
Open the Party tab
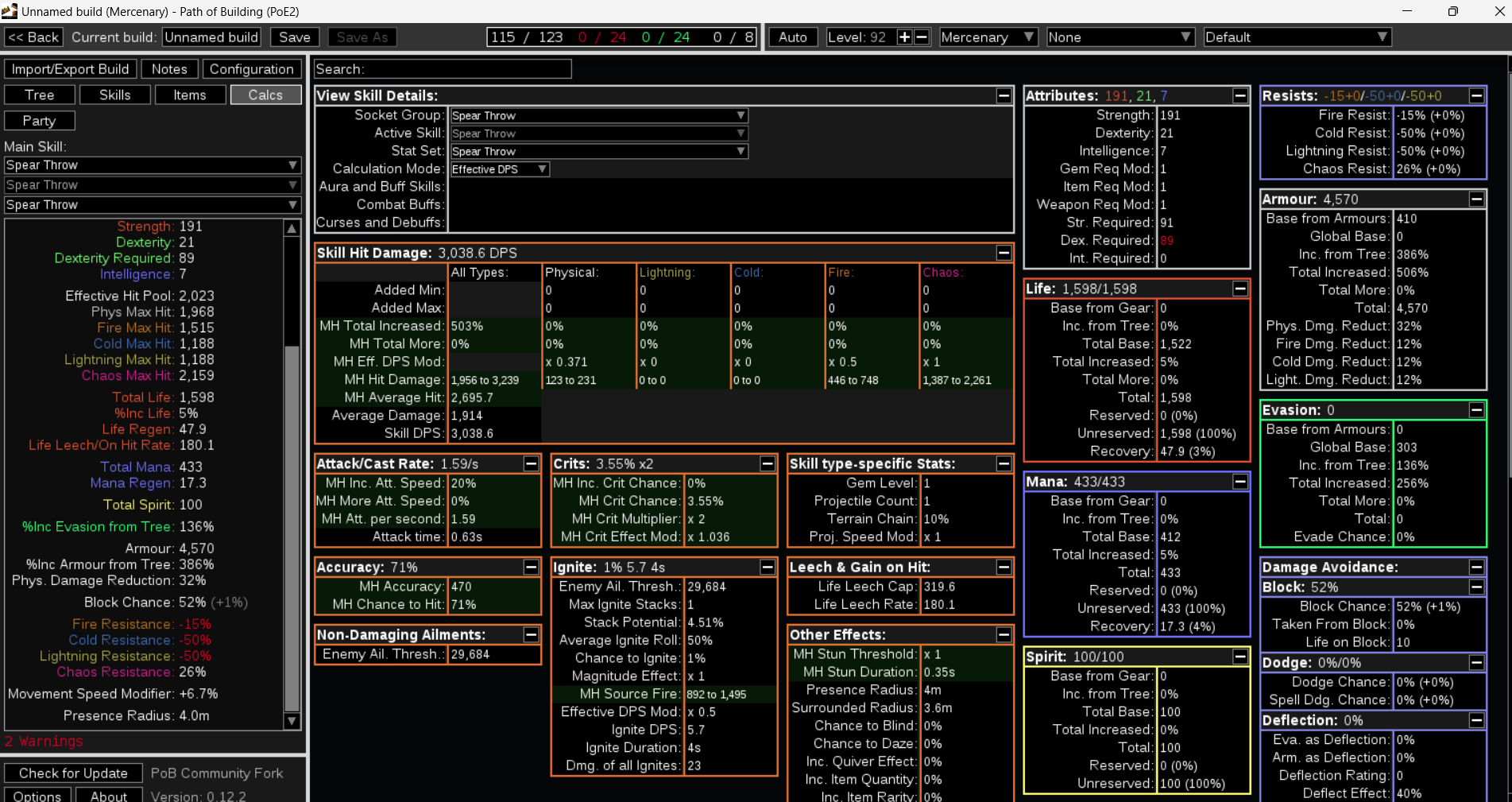40,120
